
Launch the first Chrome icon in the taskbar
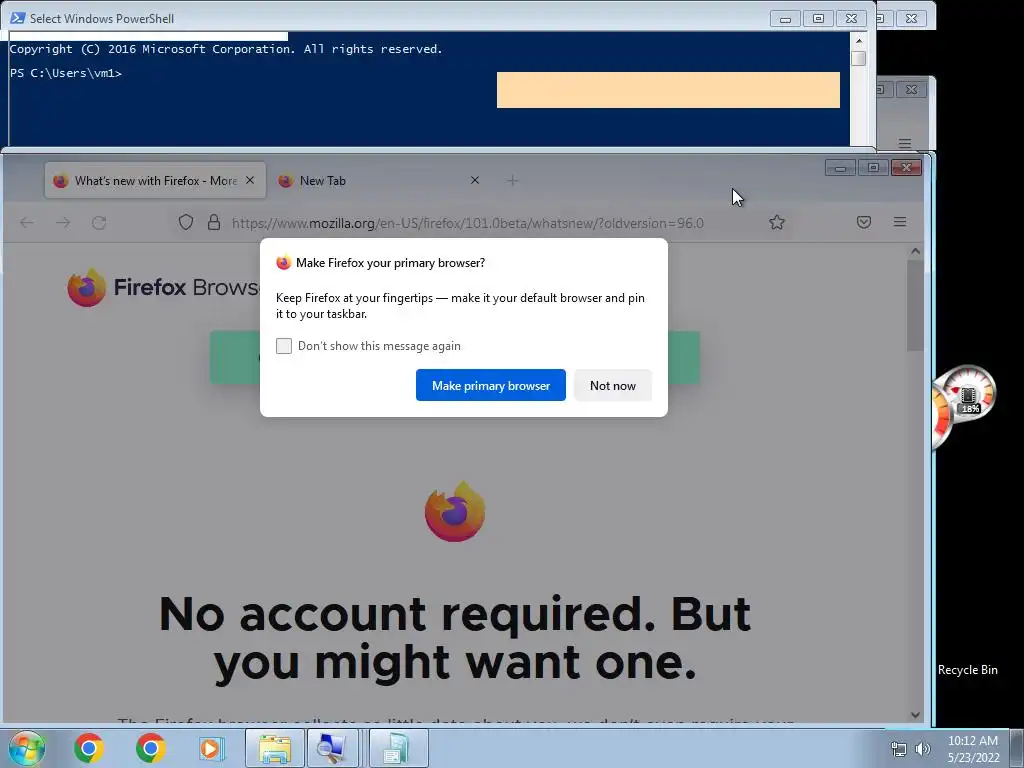[x=89, y=748]
